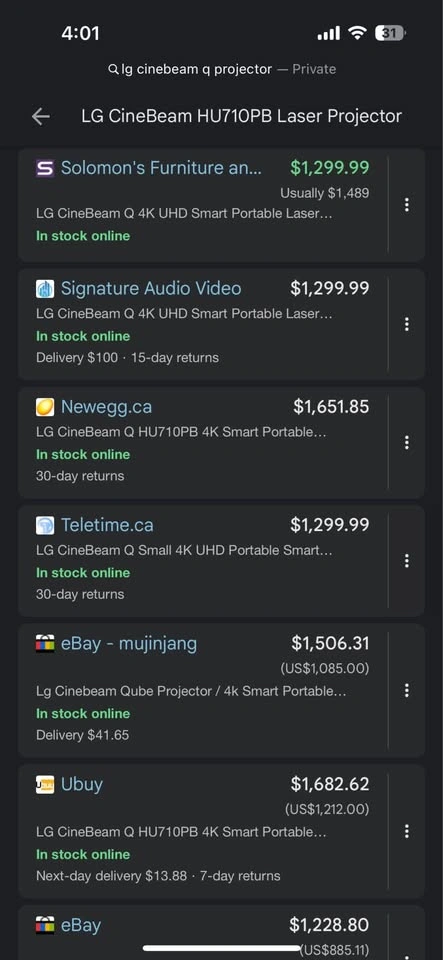This screenshot has width=443, height=960.
Task: Open the eBay - mujinjang listing
Action: click(129, 643)
